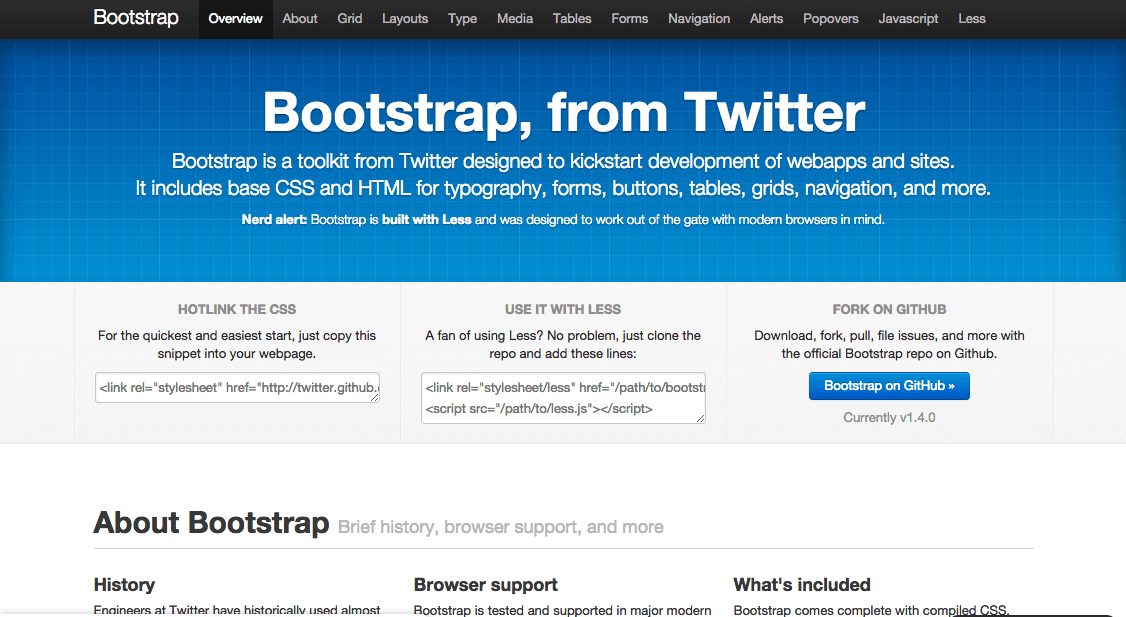Image resolution: width=1126 pixels, height=617 pixels.
Task: Click the 'USE IT WITH LESS' heading
Action: point(563,310)
